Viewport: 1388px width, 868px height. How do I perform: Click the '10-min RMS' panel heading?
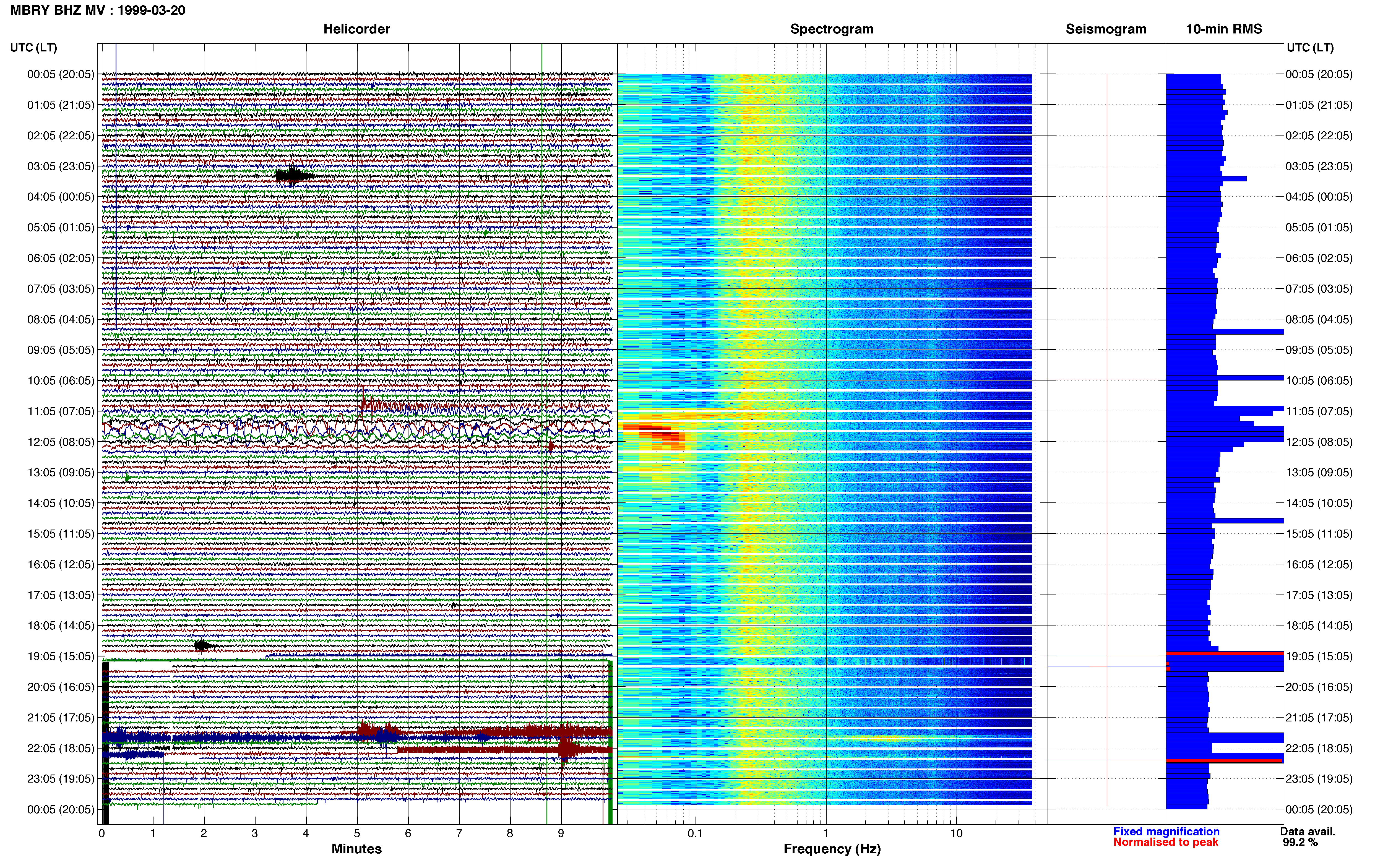tap(1224, 29)
